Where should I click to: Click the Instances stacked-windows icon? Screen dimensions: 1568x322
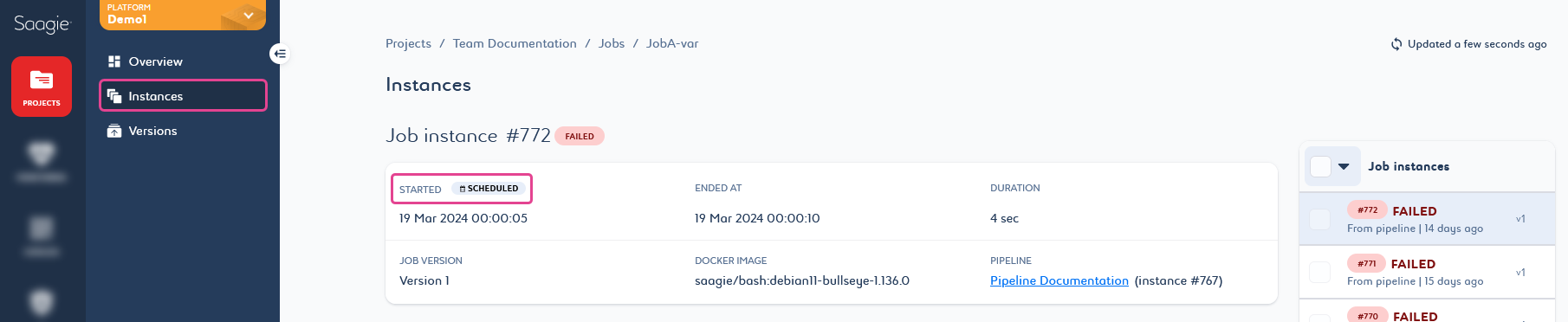[x=114, y=96]
